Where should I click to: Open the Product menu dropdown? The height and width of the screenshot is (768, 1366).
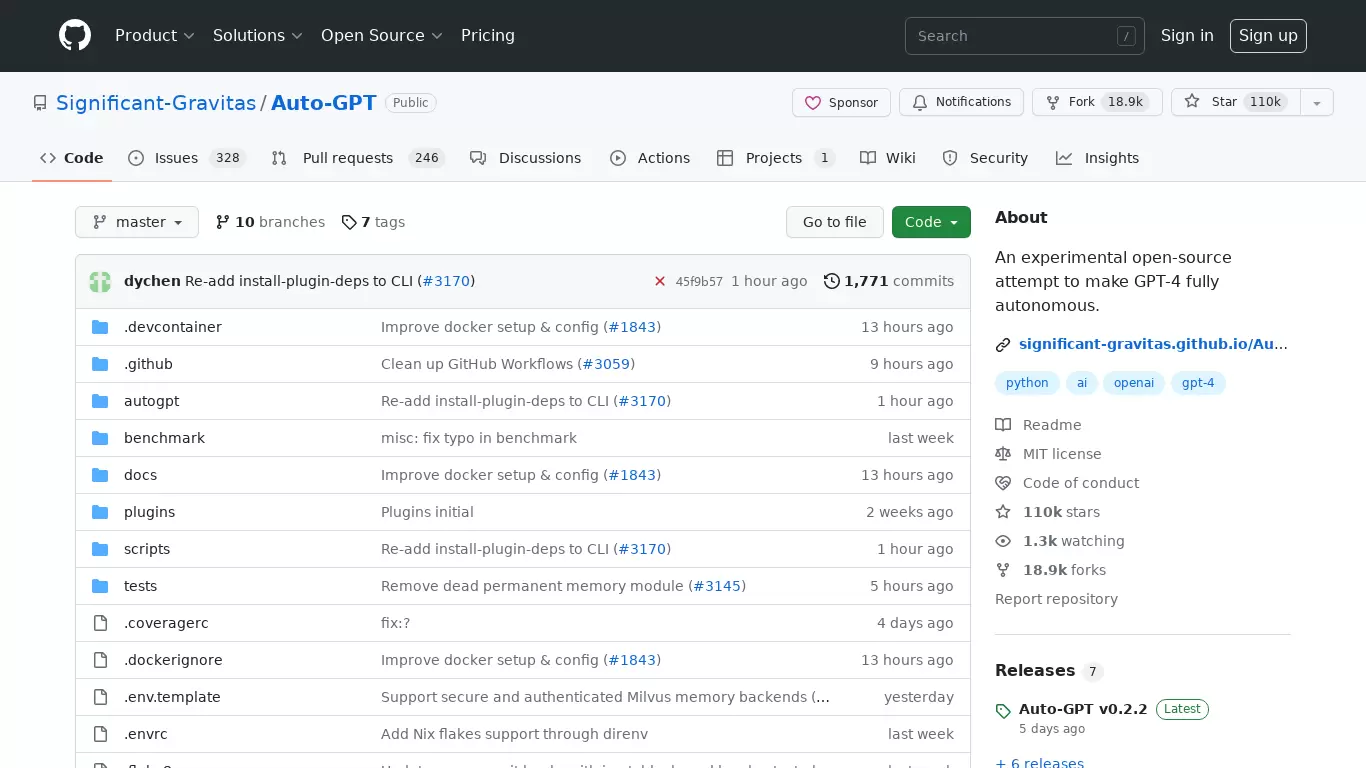coord(154,35)
